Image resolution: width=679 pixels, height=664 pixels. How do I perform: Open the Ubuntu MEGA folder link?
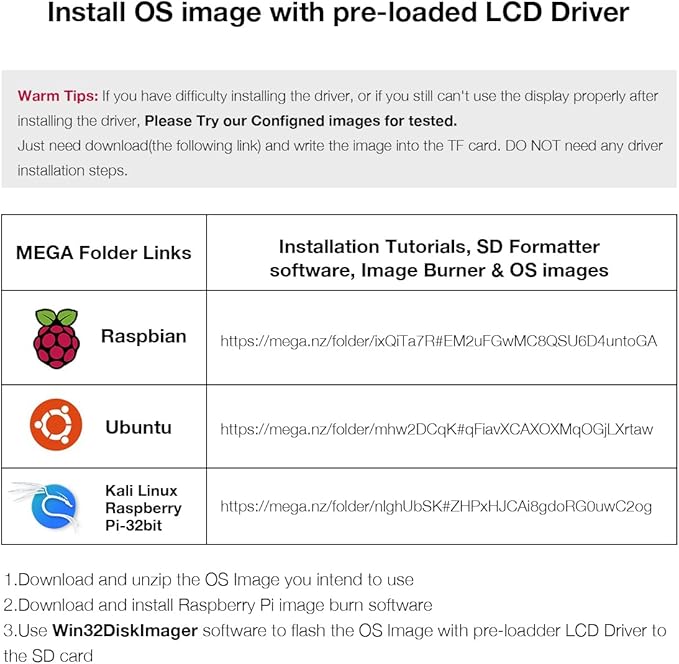click(x=436, y=429)
